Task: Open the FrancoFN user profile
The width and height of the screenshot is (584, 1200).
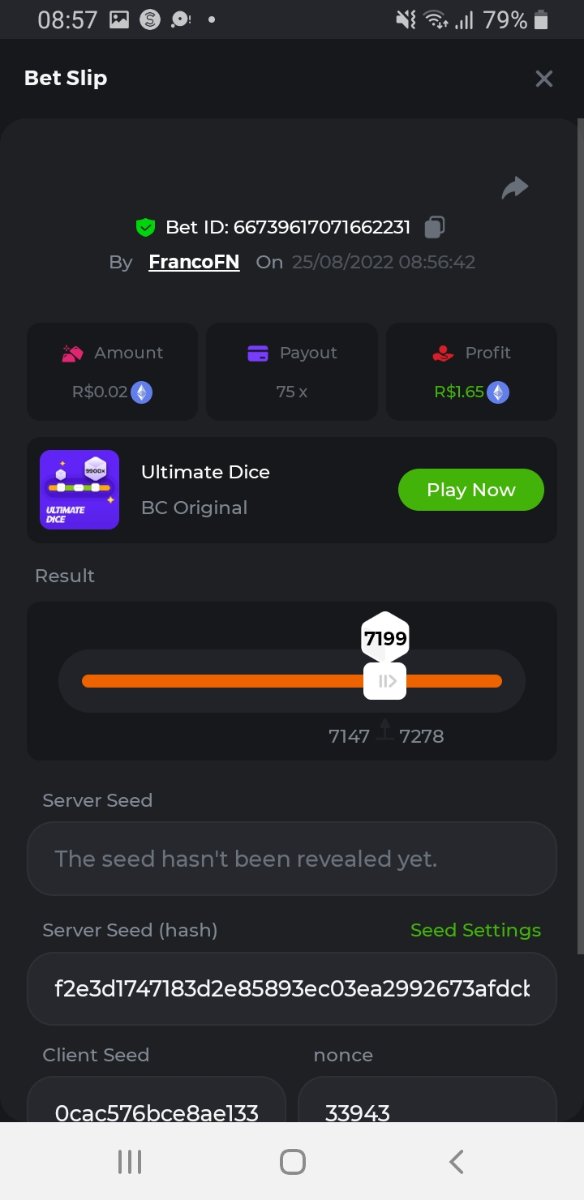Action: point(194,262)
